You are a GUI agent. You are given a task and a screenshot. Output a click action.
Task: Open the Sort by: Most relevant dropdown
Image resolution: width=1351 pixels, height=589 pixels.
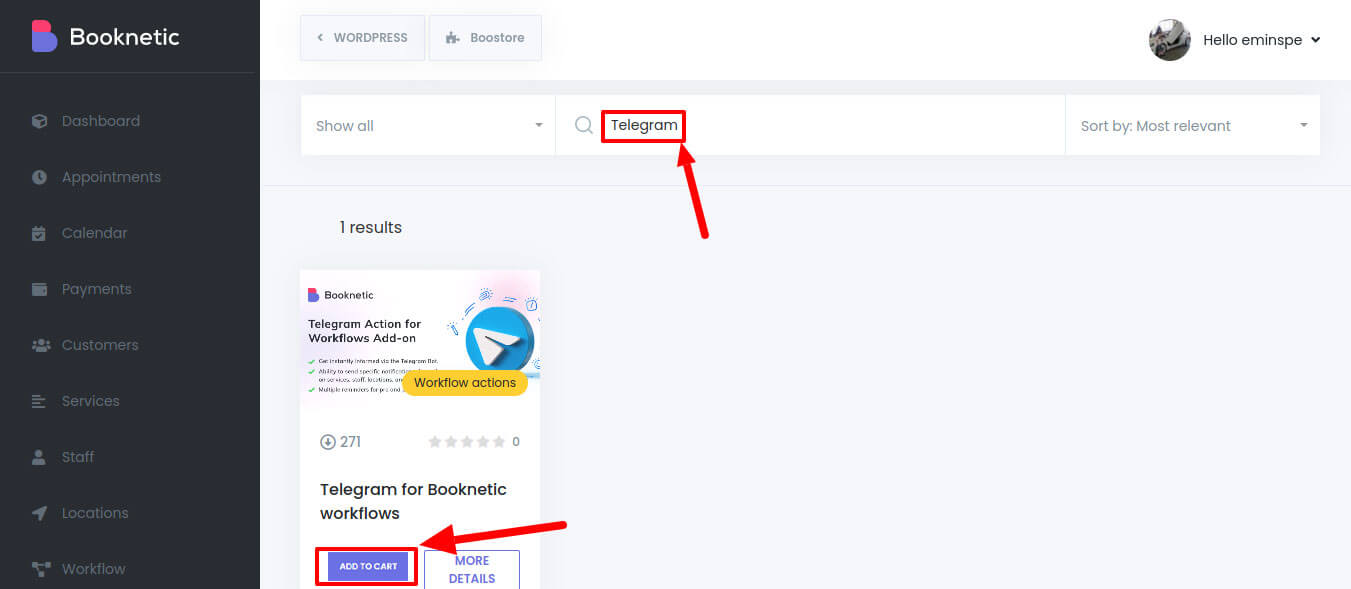[x=1193, y=125]
